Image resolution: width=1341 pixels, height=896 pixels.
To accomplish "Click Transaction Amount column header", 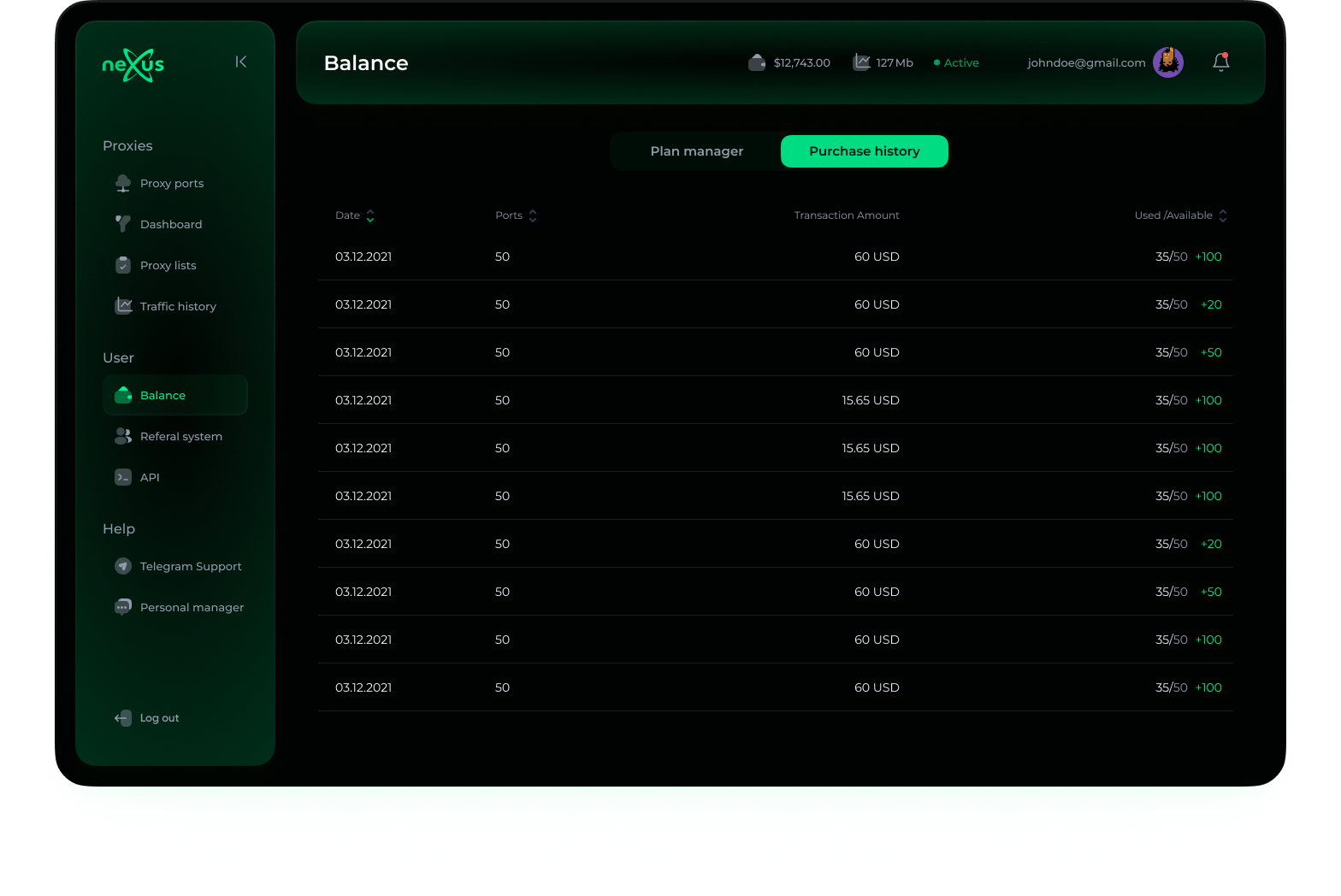I will tap(847, 215).
